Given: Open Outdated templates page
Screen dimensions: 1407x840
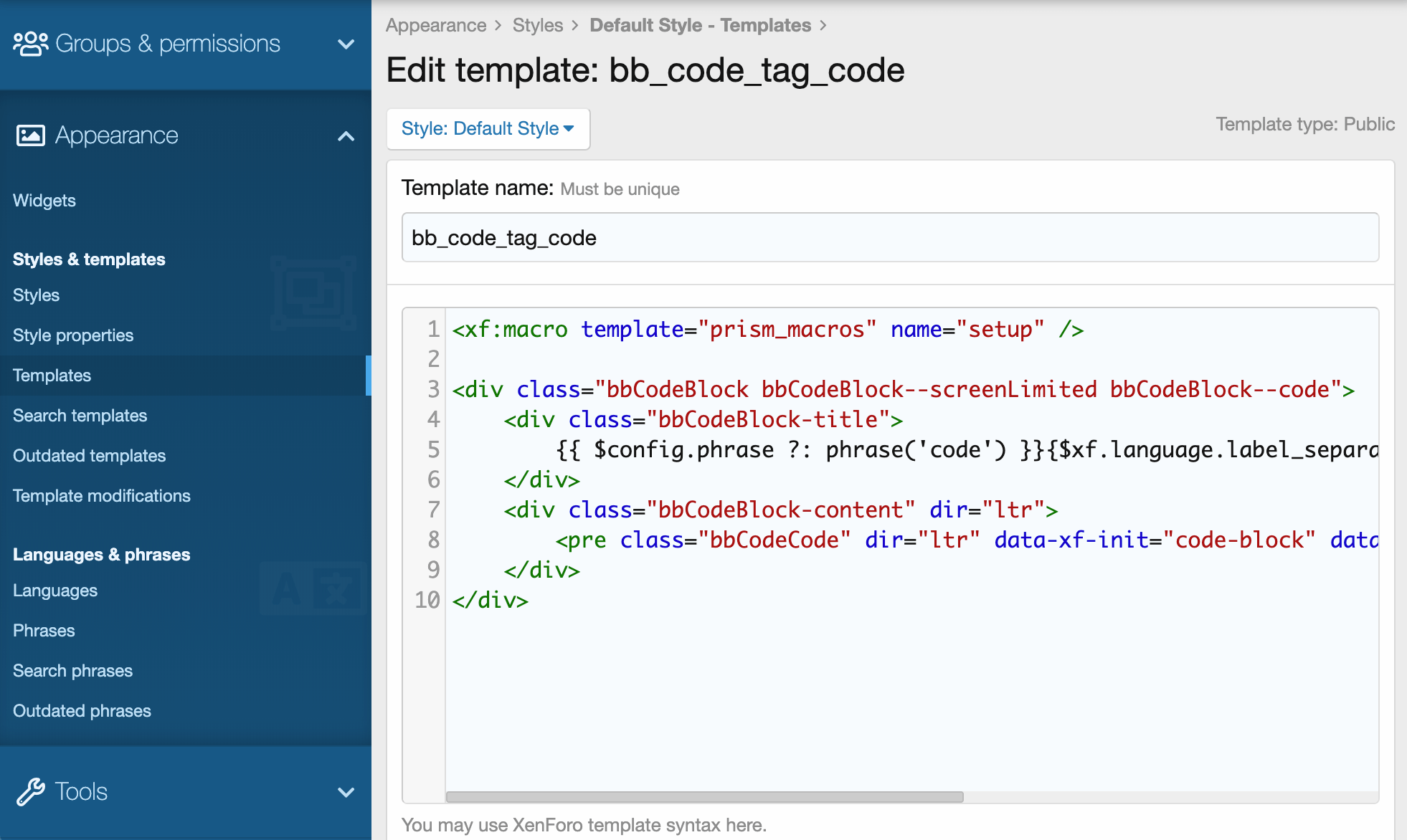Looking at the screenshot, I should (89, 456).
